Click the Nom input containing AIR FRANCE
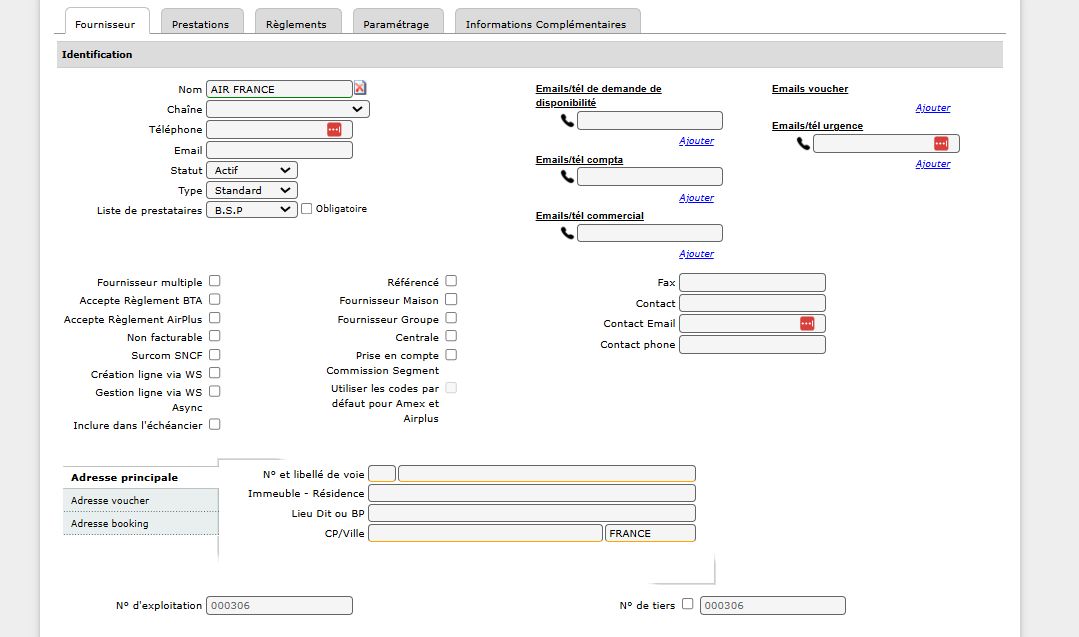The height and width of the screenshot is (637, 1079). click(x=279, y=89)
